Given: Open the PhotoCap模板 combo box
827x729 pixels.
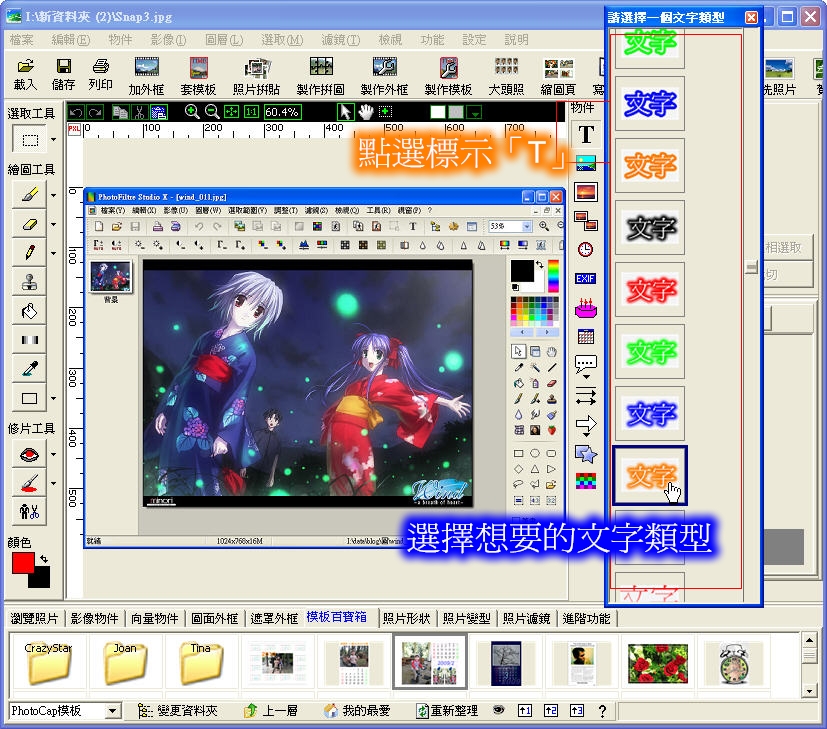Looking at the screenshot, I should coord(65,711).
